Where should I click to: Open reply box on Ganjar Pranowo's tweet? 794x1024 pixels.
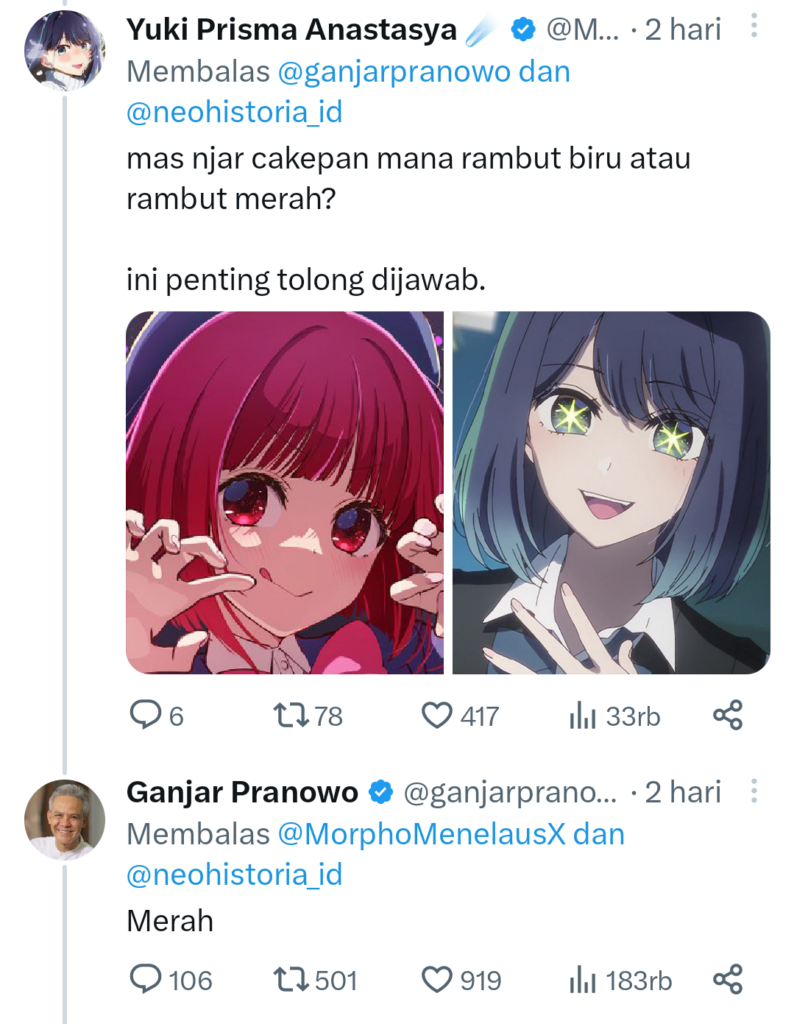147,979
